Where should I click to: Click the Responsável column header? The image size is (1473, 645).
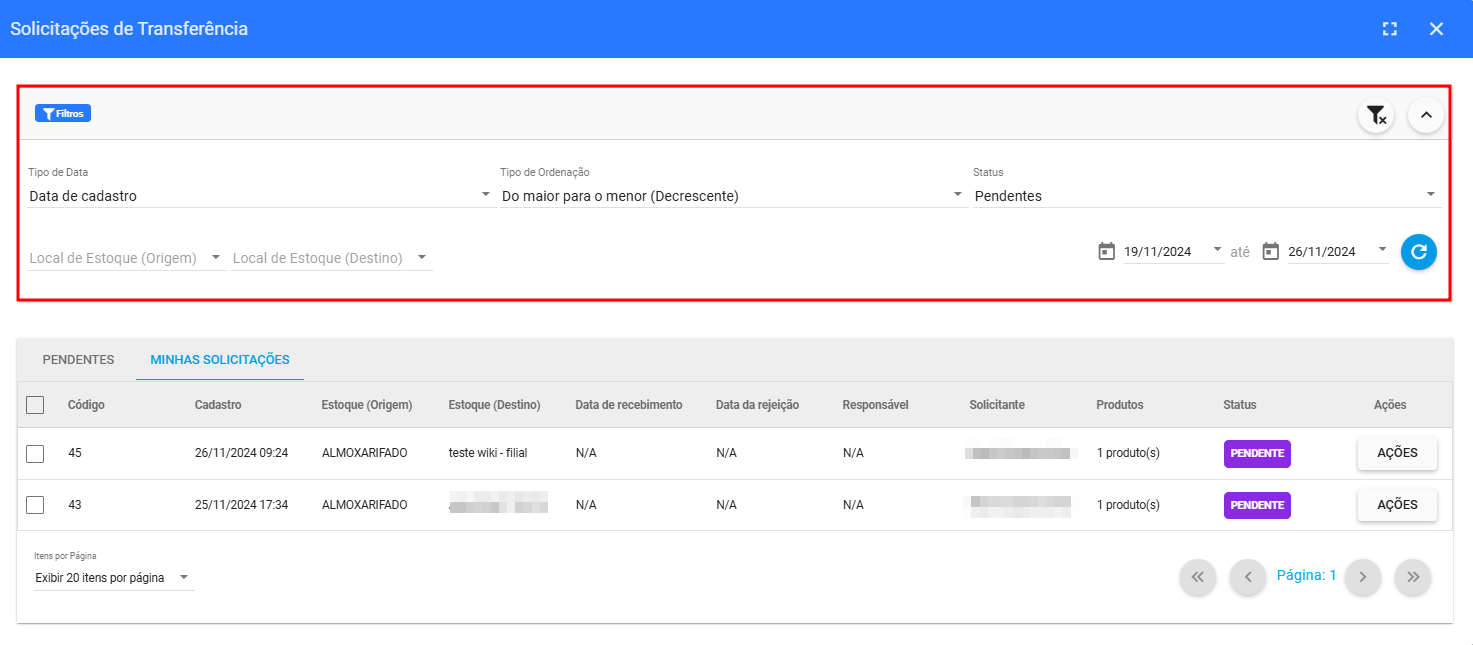coord(875,405)
